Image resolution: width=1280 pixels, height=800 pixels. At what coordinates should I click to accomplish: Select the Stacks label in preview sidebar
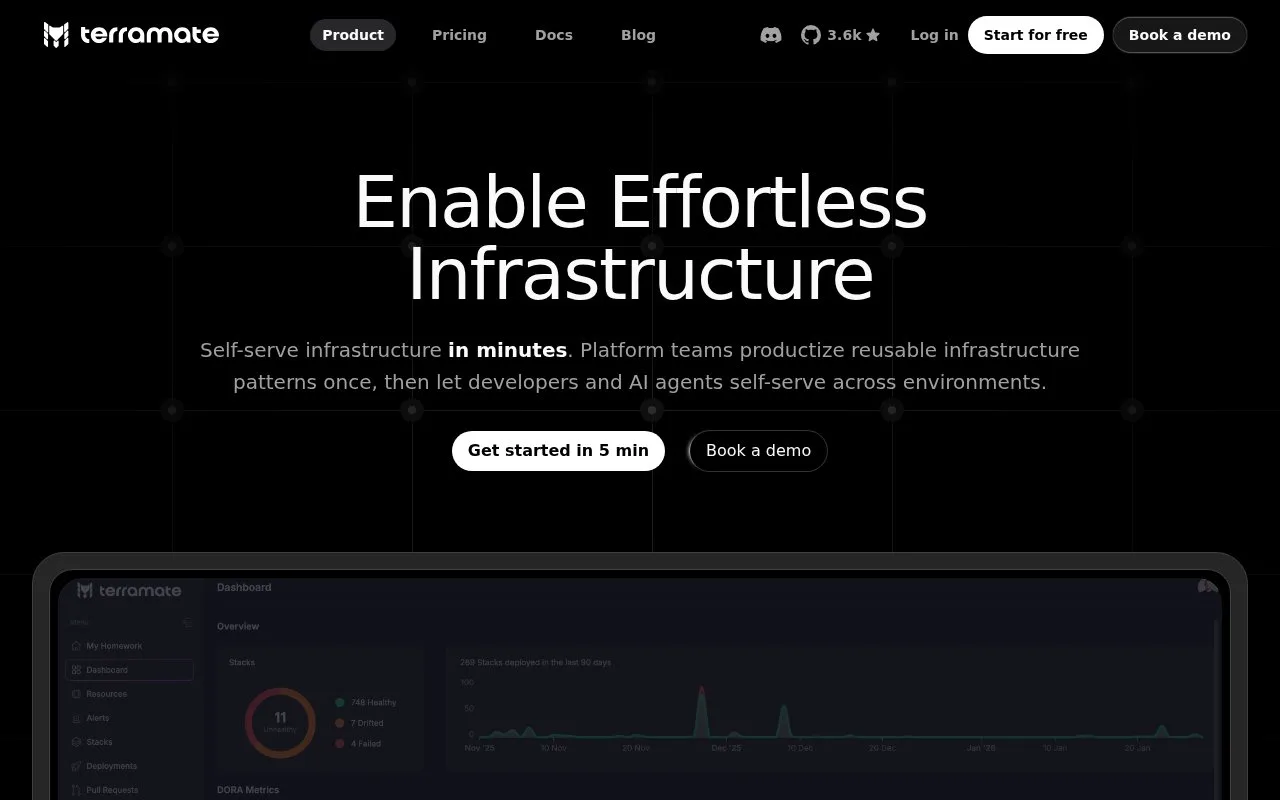tap(99, 742)
